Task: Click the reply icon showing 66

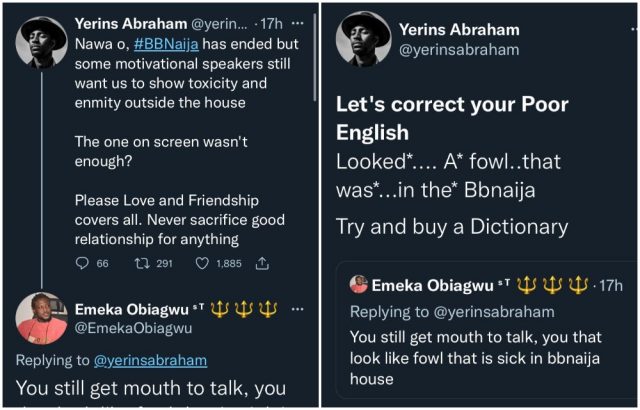Action: point(83,263)
